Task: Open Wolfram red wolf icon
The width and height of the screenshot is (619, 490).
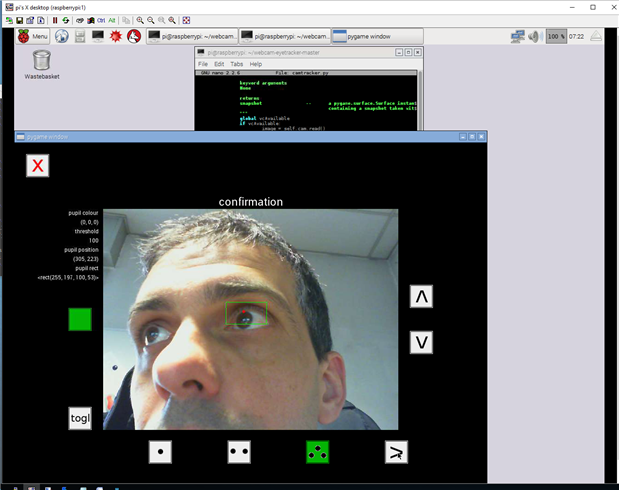Action: [x=134, y=36]
